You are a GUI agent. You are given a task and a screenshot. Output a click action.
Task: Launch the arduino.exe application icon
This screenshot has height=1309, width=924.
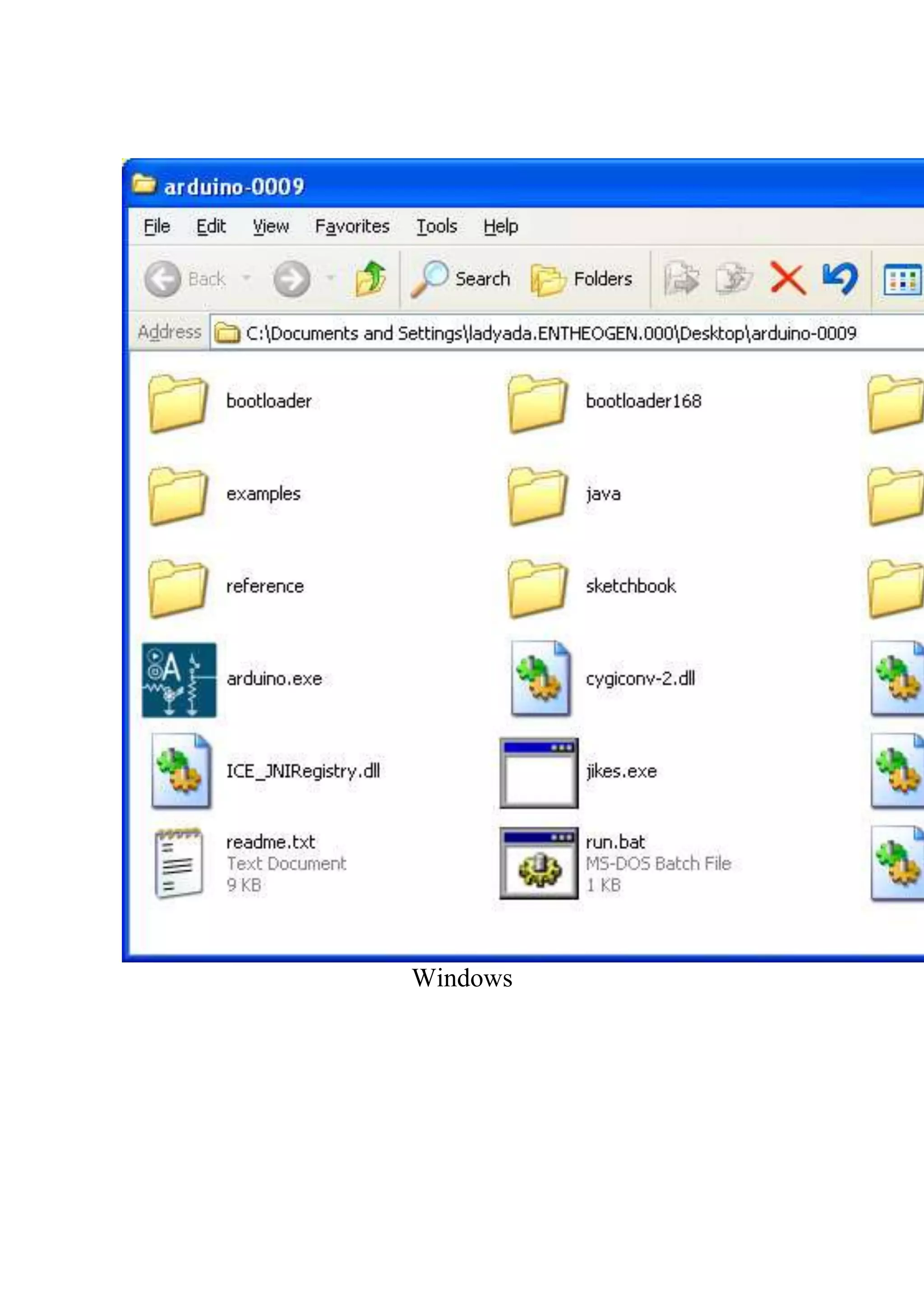179,680
